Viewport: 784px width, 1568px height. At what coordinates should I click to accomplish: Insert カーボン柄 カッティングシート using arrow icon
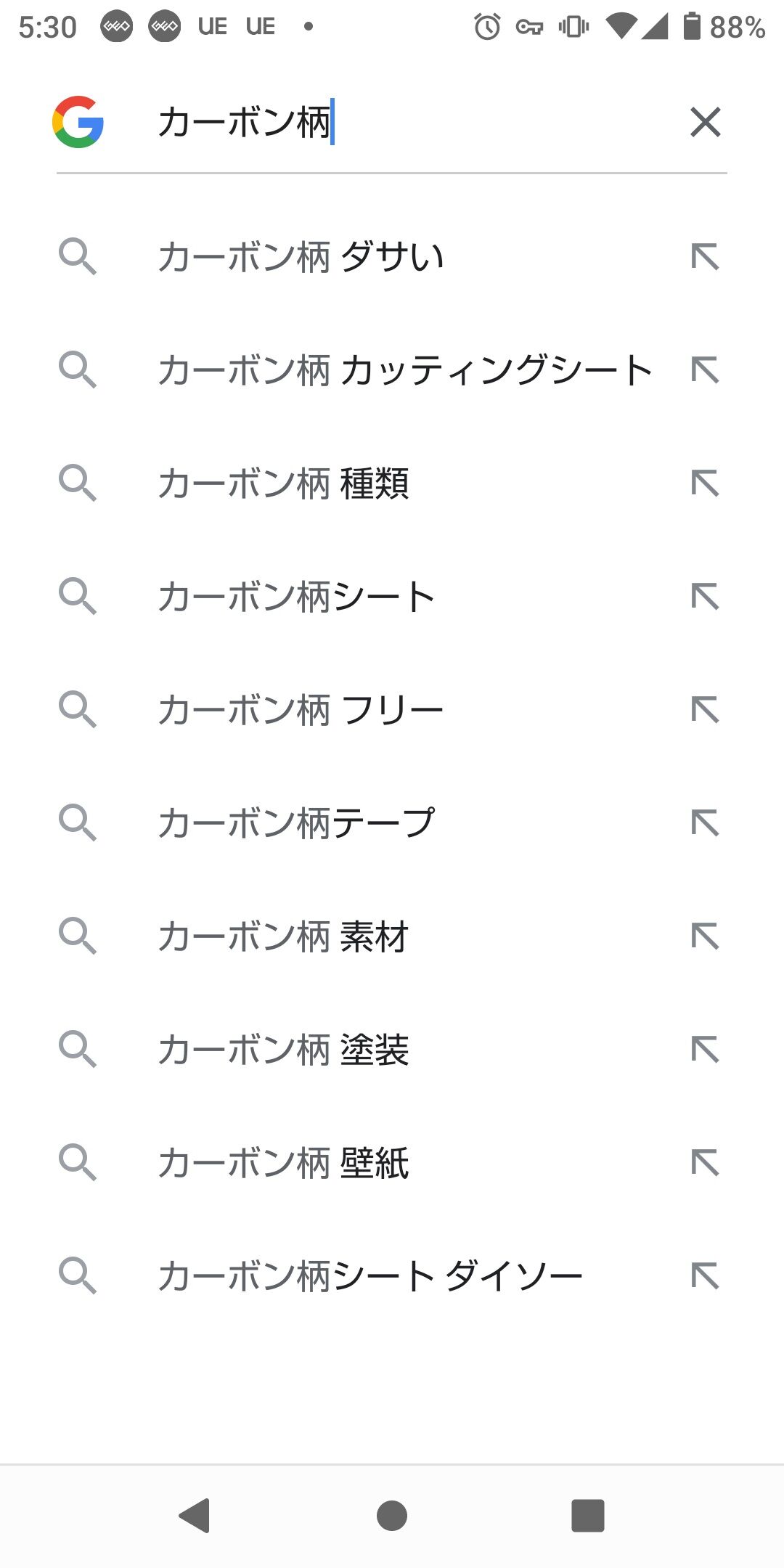pyautogui.click(x=705, y=370)
